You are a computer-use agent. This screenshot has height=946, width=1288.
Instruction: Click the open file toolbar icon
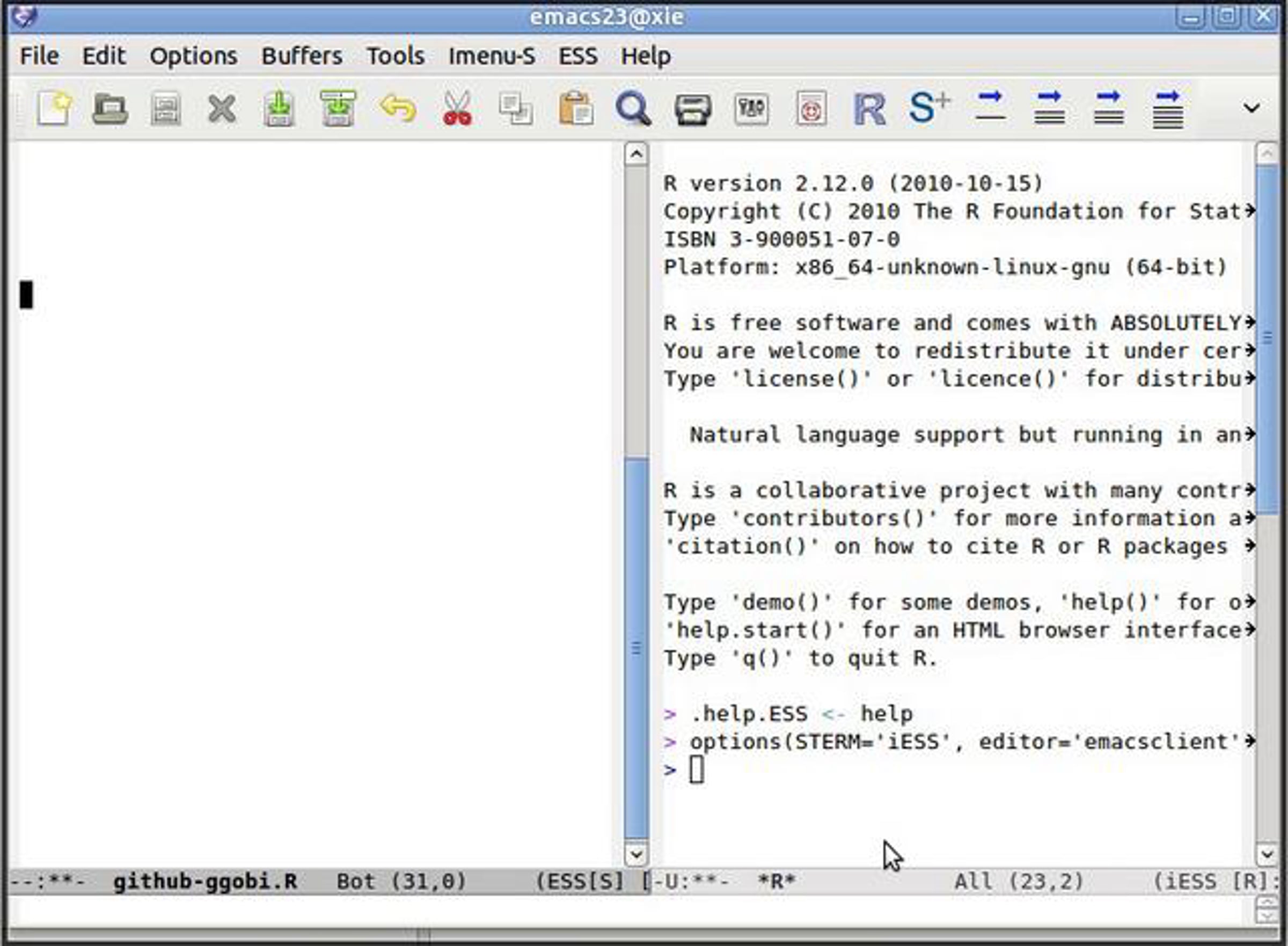(110, 108)
